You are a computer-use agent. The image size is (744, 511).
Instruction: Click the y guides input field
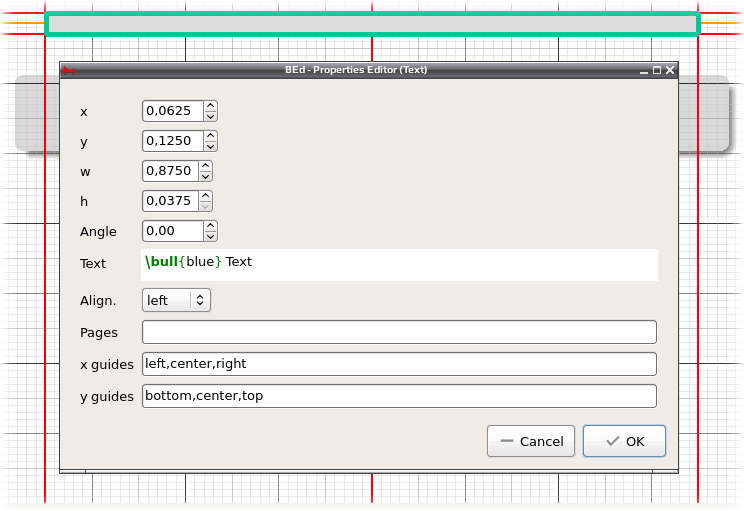click(x=400, y=396)
